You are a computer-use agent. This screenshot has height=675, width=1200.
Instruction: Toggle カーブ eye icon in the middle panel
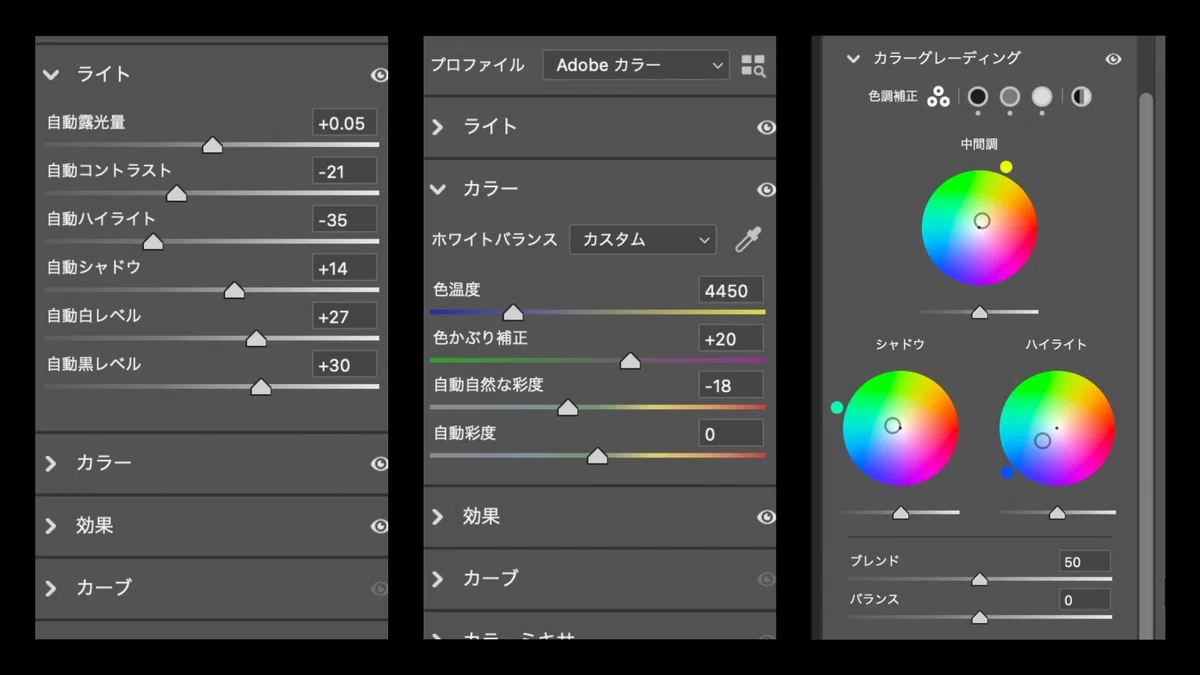pos(766,580)
